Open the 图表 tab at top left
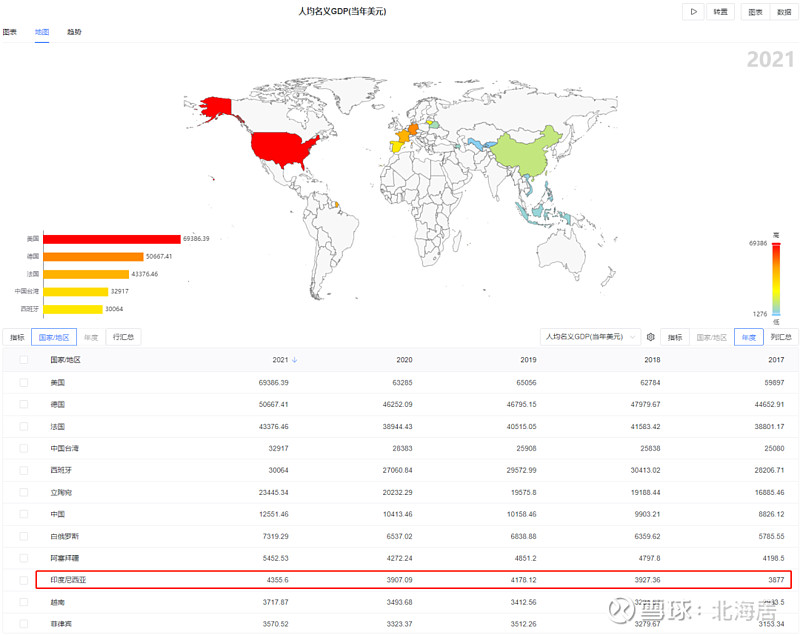This screenshot has width=800, height=635. pyautogui.click(x=10, y=32)
